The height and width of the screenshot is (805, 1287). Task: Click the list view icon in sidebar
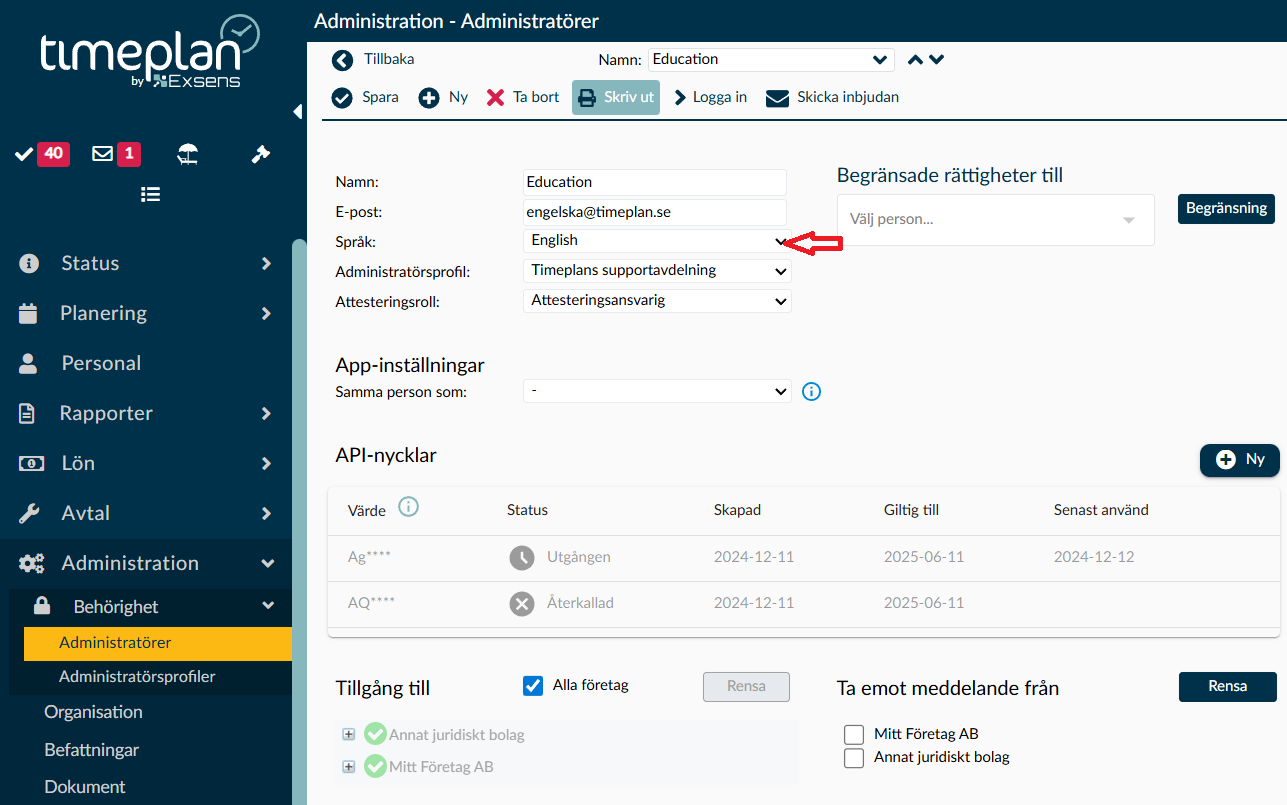(x=150, y=194)
